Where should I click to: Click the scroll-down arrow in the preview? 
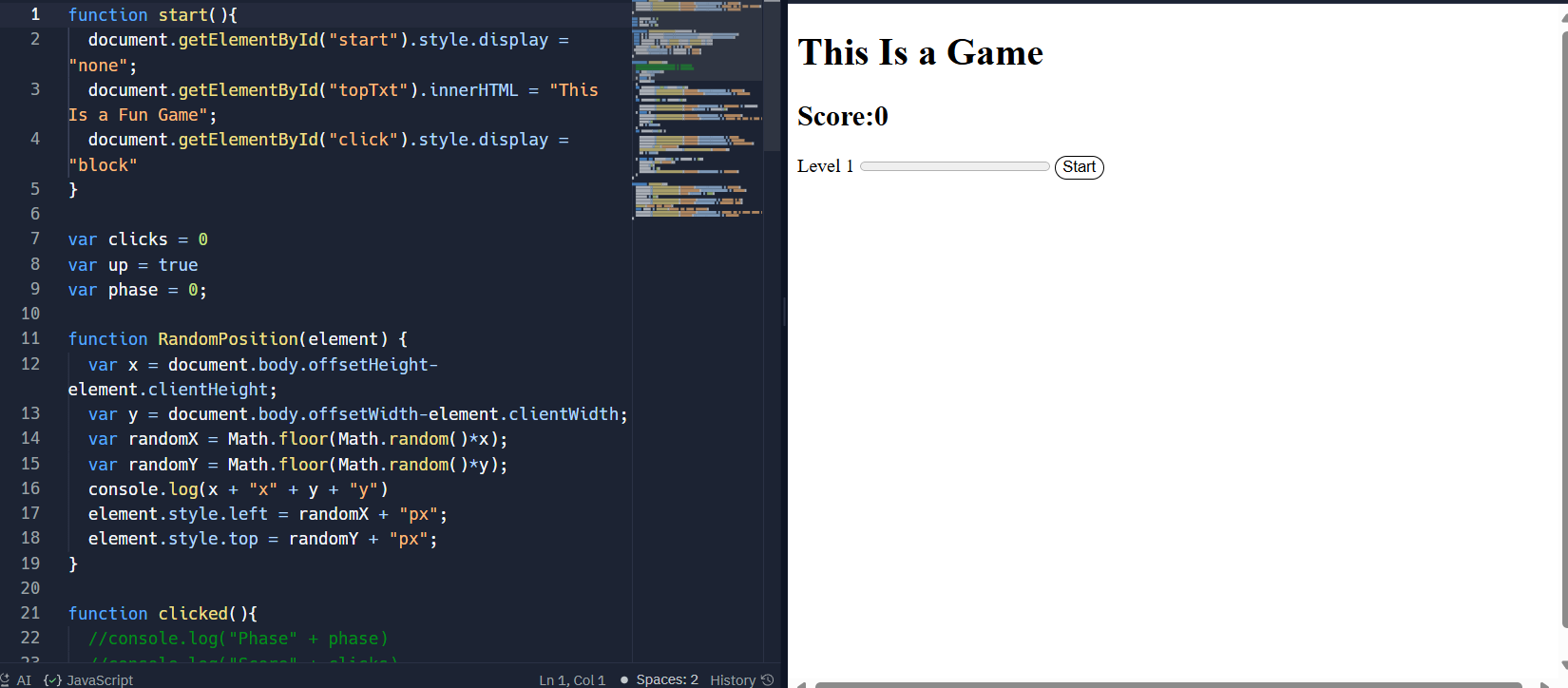(1564, 665)
